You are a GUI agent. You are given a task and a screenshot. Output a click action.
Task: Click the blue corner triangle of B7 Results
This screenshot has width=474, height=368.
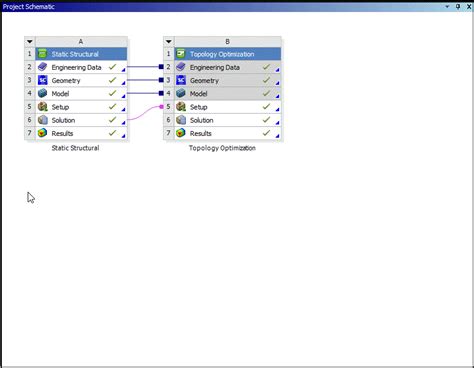[x=277, y=136]
